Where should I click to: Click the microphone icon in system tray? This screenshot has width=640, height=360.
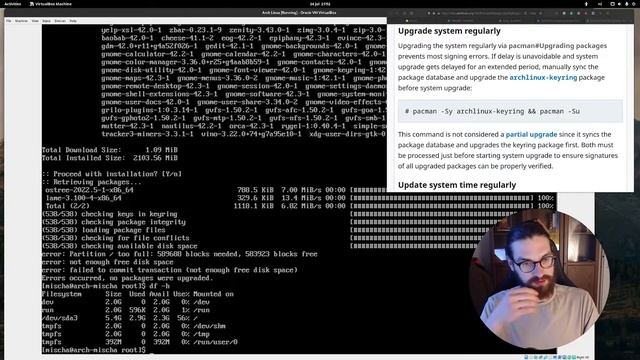coord(627,4)
